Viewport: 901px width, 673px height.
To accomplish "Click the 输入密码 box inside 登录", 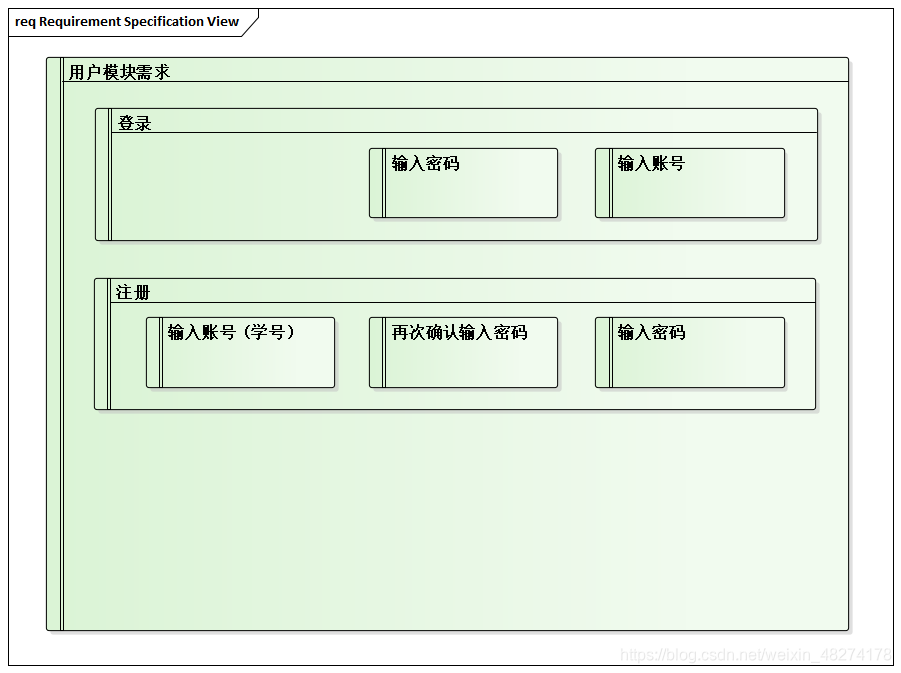I will [x=463, y=183].
